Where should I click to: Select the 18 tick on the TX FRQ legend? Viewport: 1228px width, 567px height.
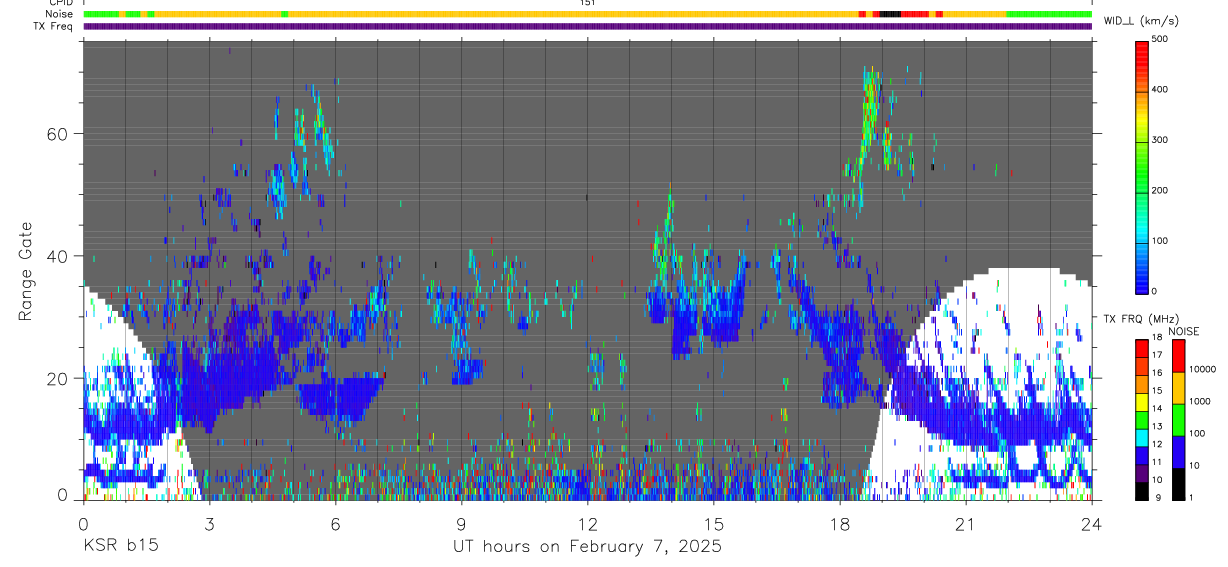click(x=1156, y=337)
